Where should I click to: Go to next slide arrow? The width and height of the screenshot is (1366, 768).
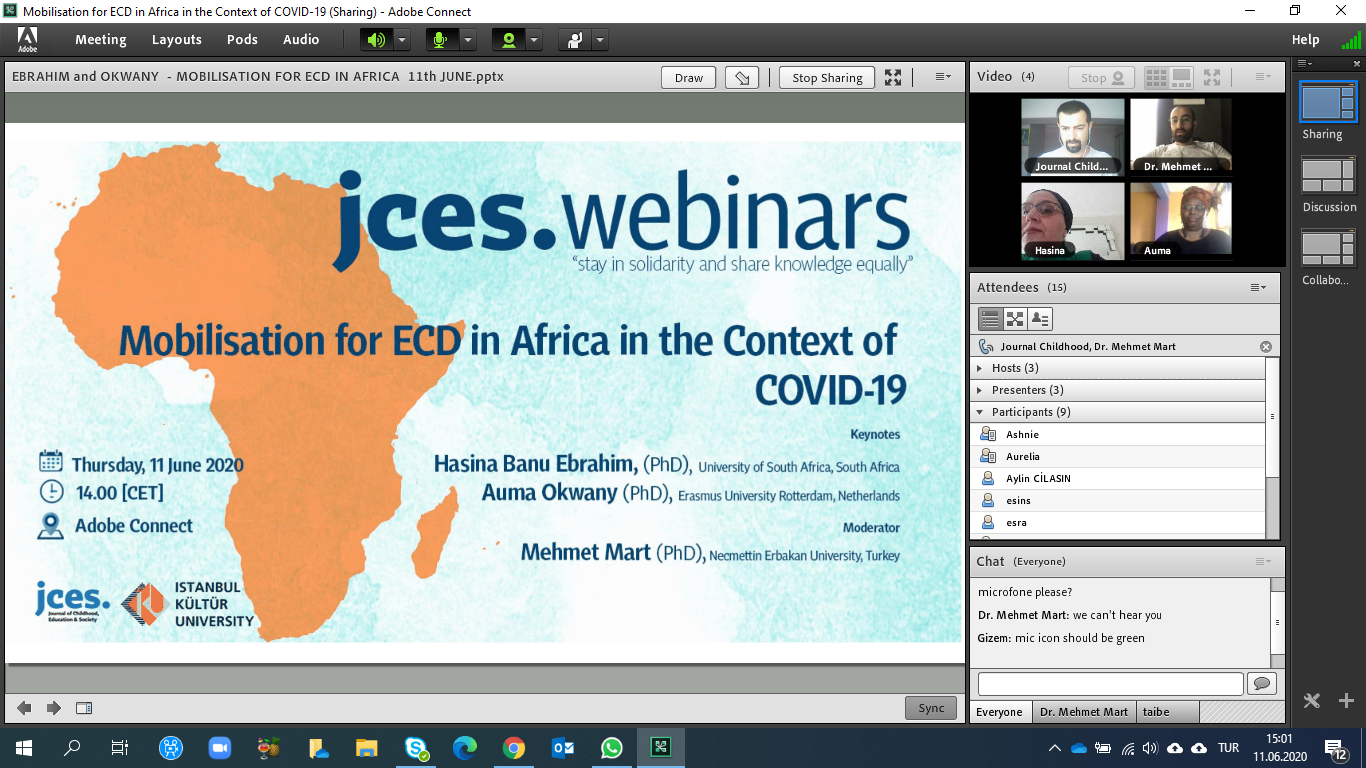point(54,708)
